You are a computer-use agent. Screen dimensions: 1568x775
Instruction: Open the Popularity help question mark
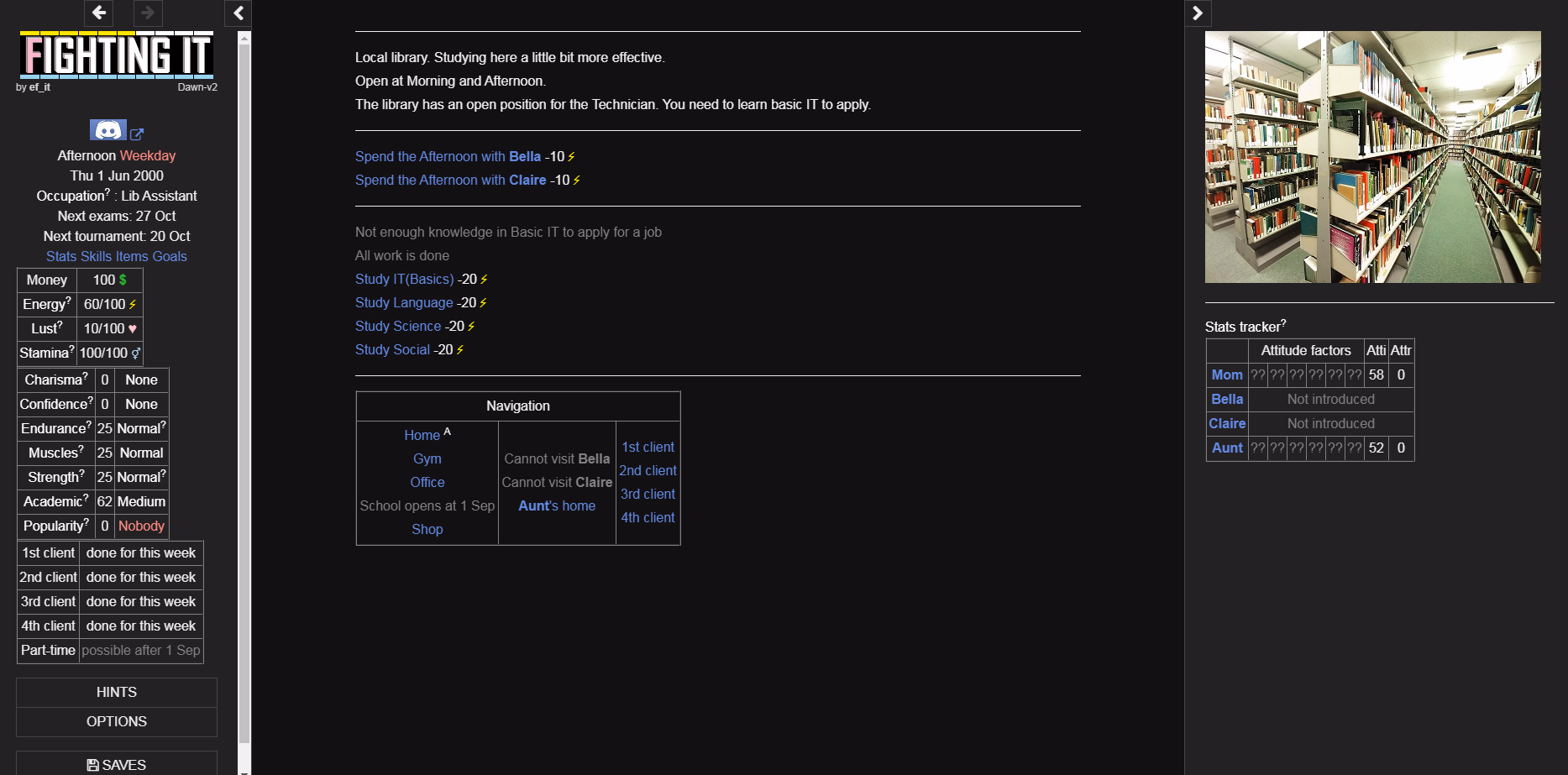click(87, 521)
